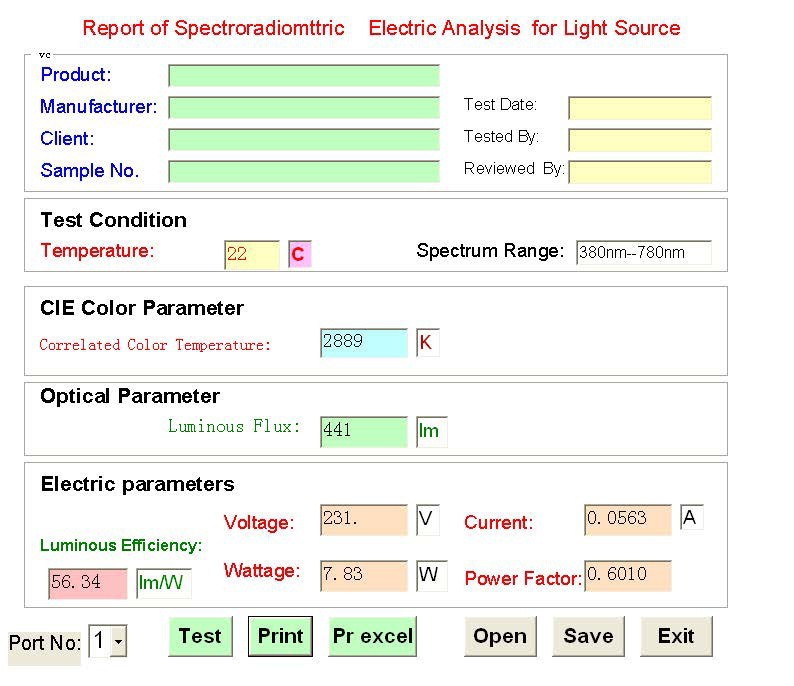The image size is (794, 686).
Task: Select the Temperature value field
Action: point(252,255)
